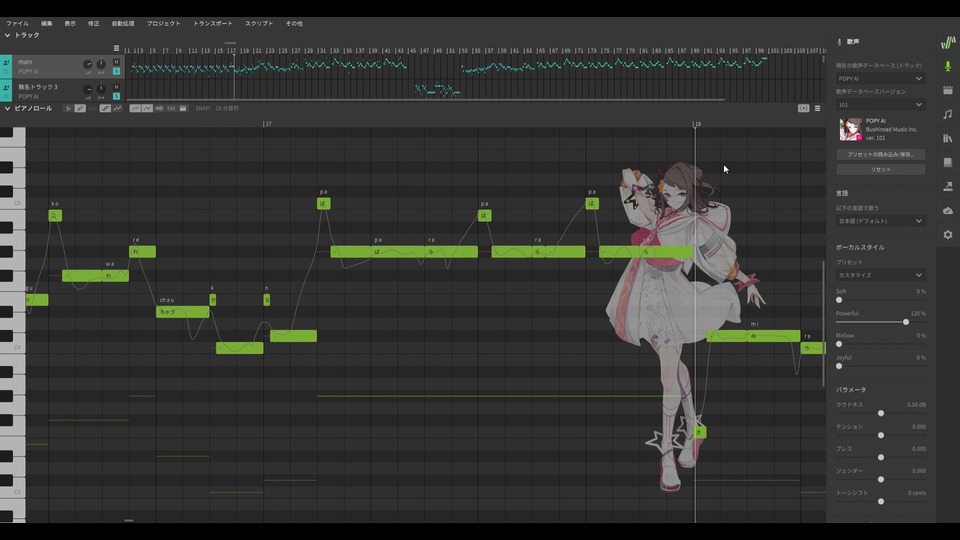Open the Note Properties clapperboard panel
The image size is (960, 540).
click(948, 90)
